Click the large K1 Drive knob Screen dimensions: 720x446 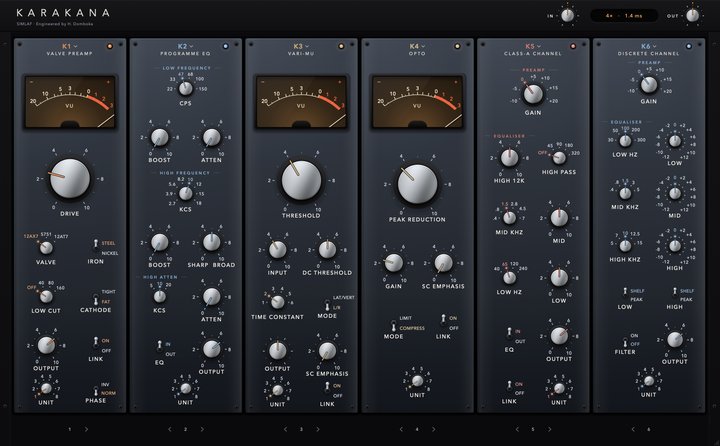(70, 179)
